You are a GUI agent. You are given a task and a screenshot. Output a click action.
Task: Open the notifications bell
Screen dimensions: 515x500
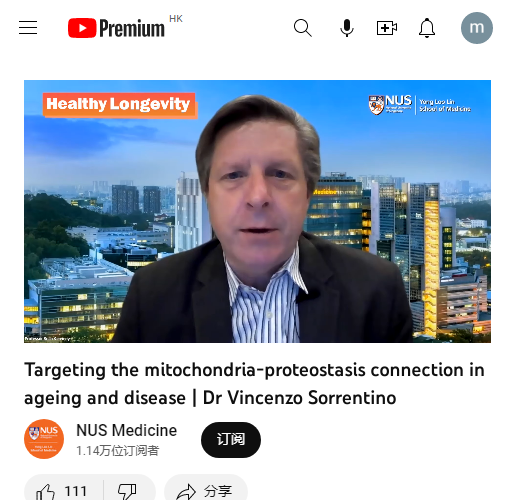pos(427,28)
